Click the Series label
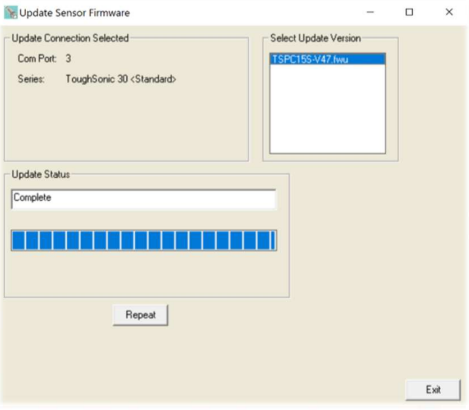469x410 pixels. [31, 79]
